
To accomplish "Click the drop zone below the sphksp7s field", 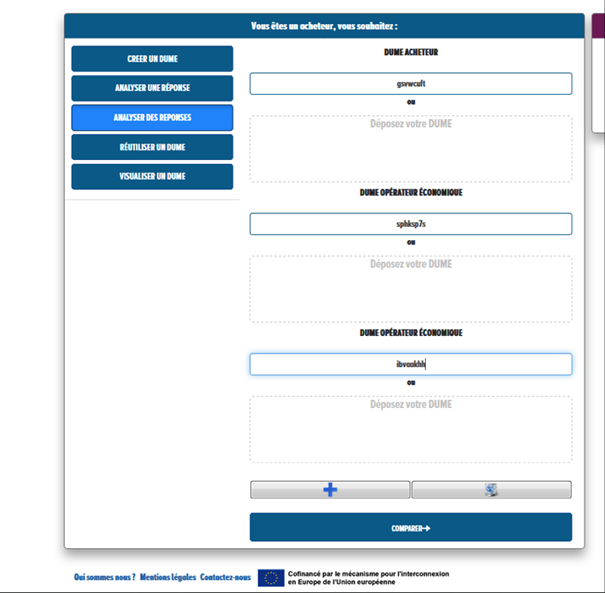I will (411, 289).
